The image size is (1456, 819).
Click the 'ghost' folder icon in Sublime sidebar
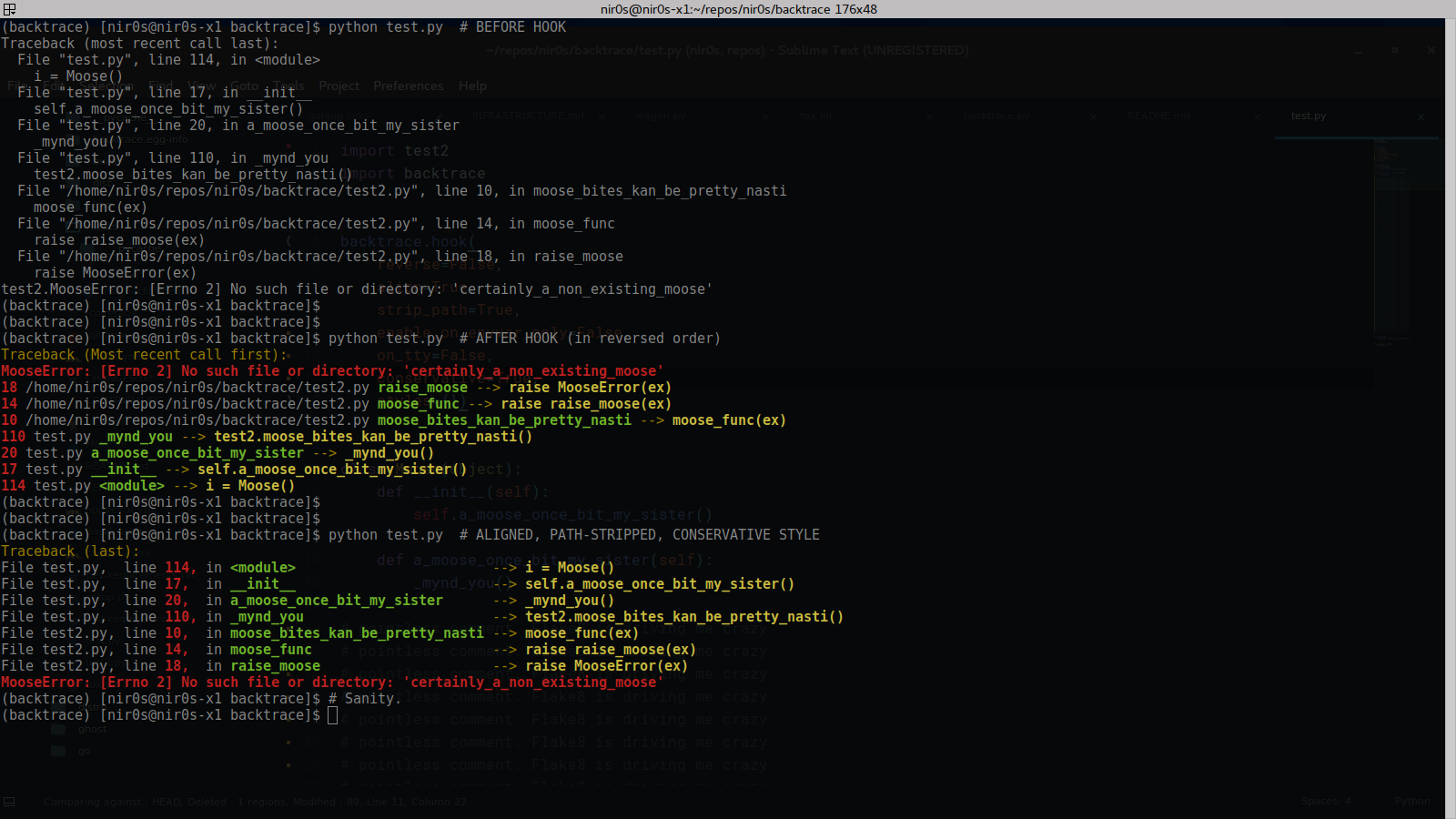(x=58, y=728)
